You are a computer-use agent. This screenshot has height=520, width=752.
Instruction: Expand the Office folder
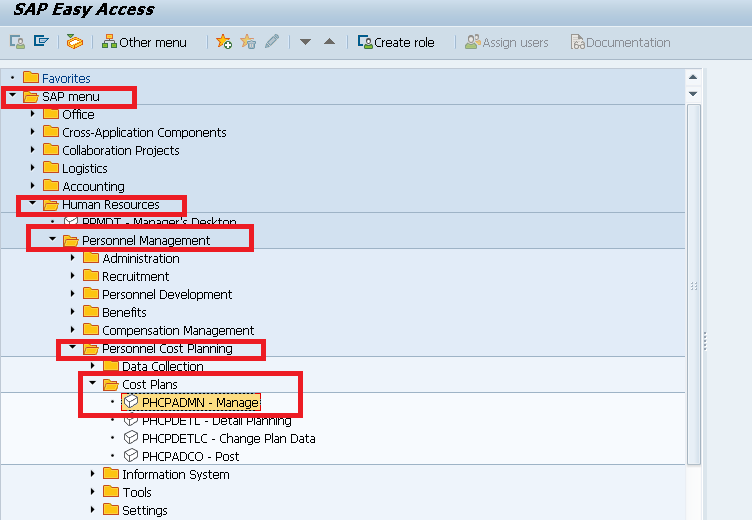click(33, 114)
